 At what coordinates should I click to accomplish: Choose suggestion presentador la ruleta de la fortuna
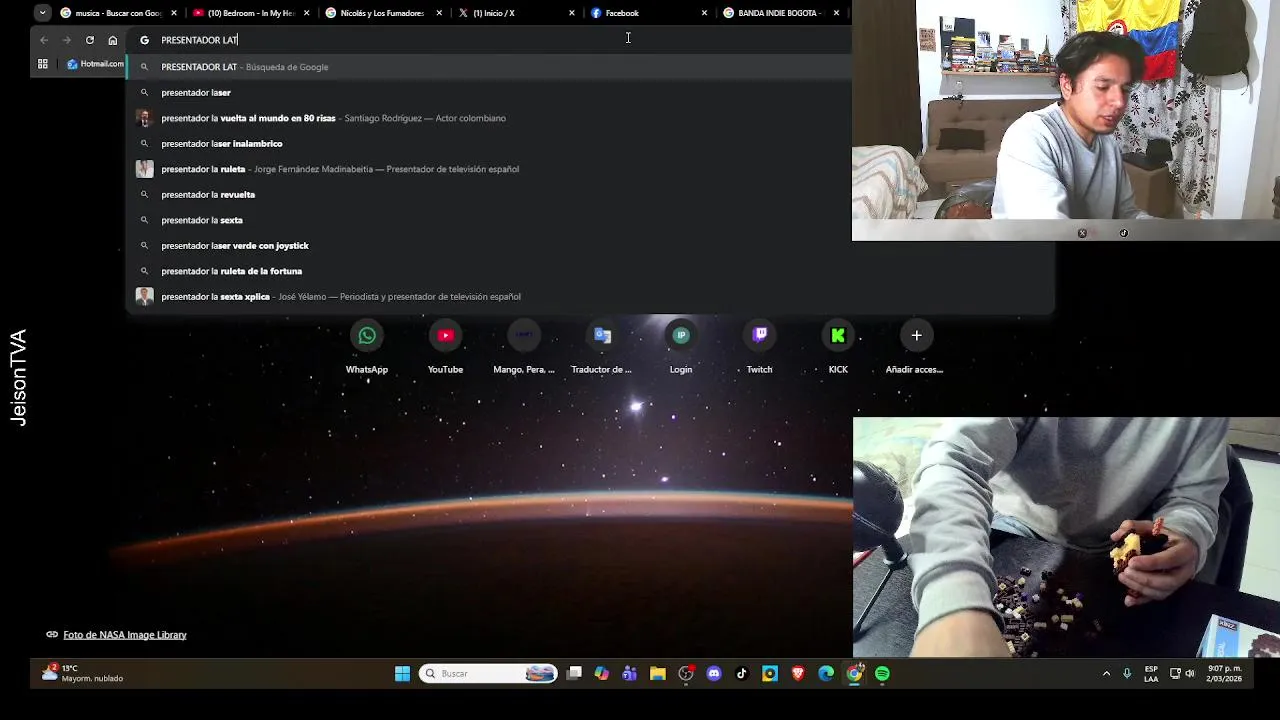[x=590, y=271]
